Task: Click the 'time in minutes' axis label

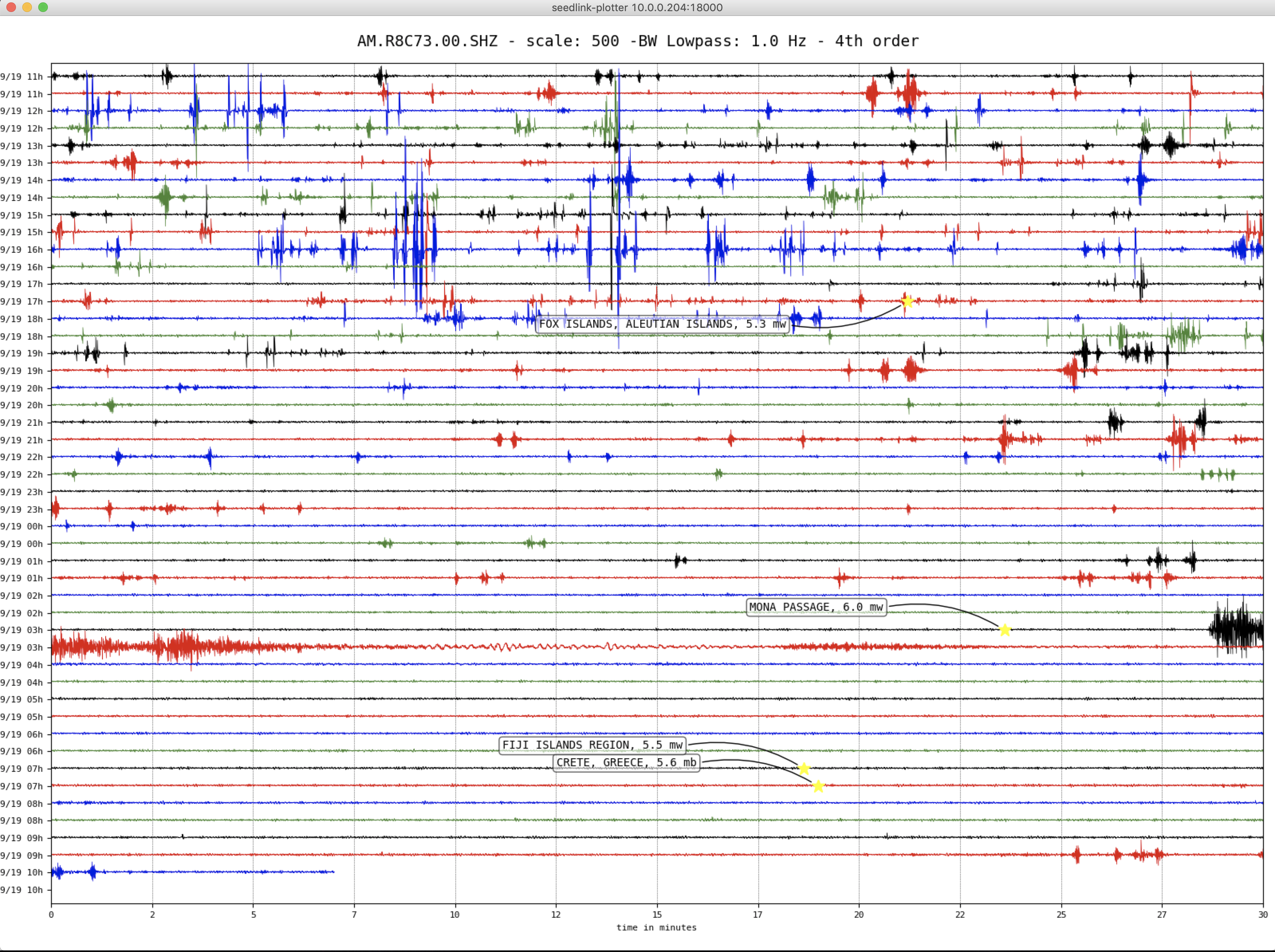Action: click(656, 927)
